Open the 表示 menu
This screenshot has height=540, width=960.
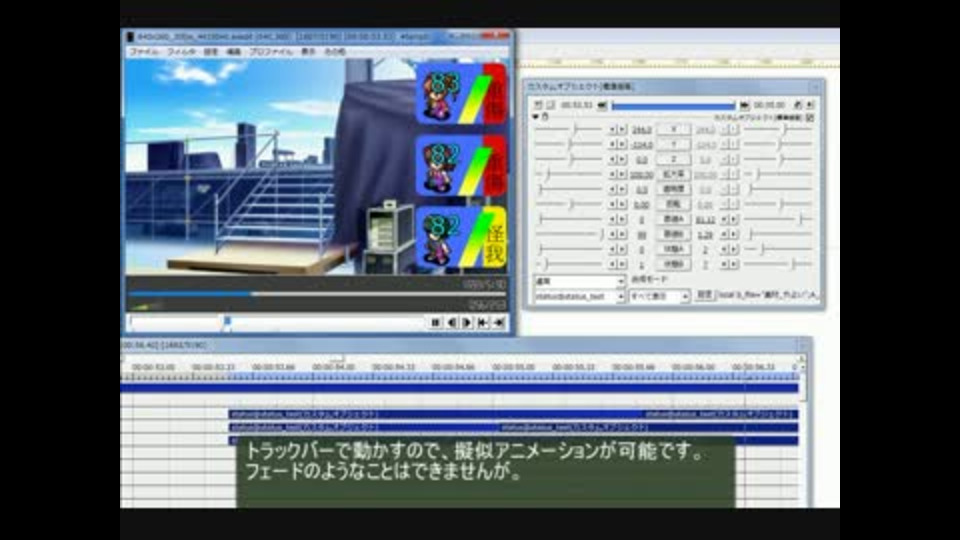(x=308, y=52)
